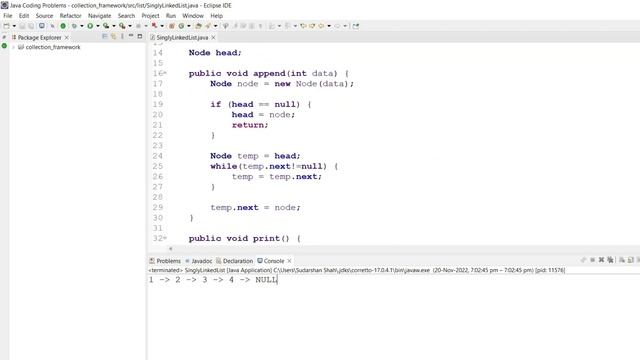Open the Help menu

(216, 16)
